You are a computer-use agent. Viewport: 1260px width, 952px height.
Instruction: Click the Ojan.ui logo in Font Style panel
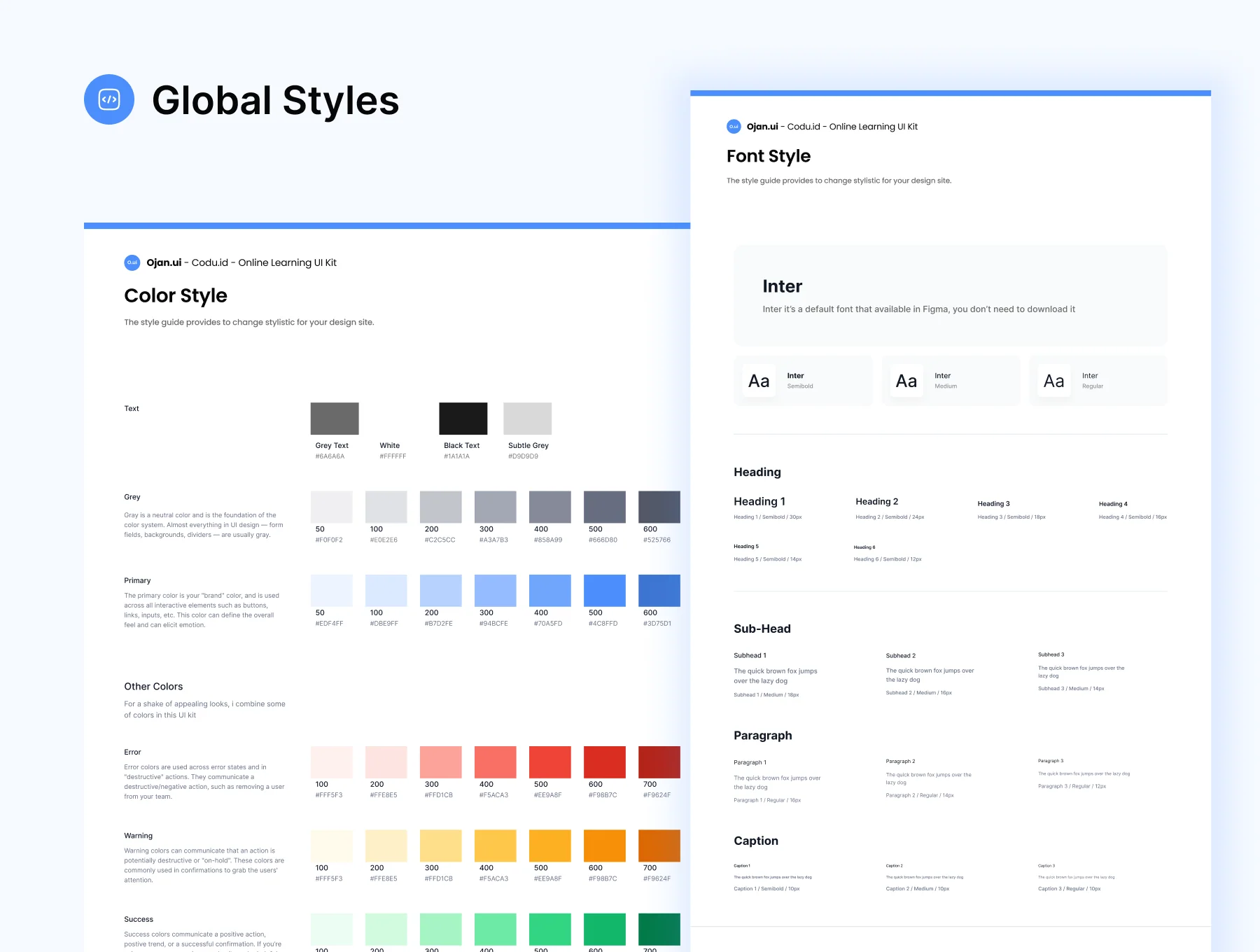click(734, 127)
